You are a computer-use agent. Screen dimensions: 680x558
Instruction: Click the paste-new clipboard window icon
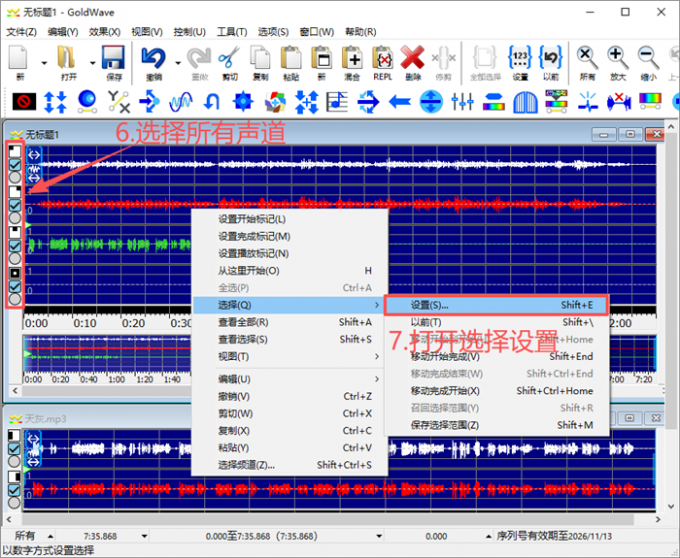point(321,58)
